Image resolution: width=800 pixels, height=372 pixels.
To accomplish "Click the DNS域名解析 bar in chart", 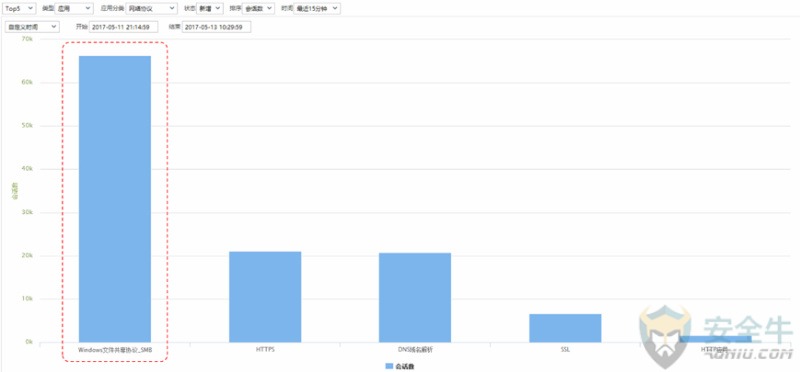I will coord(415,297).
